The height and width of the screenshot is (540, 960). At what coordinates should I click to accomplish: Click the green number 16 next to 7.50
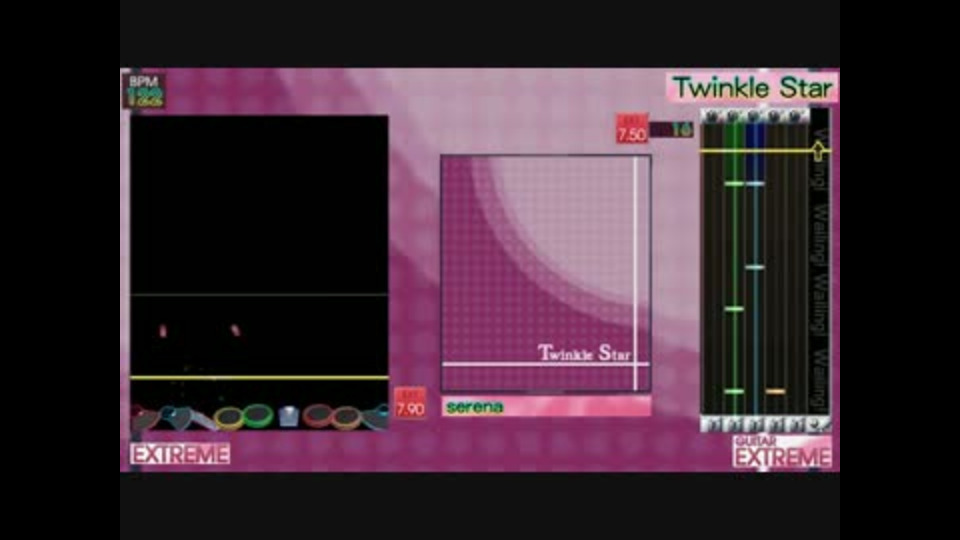[681, 130]
